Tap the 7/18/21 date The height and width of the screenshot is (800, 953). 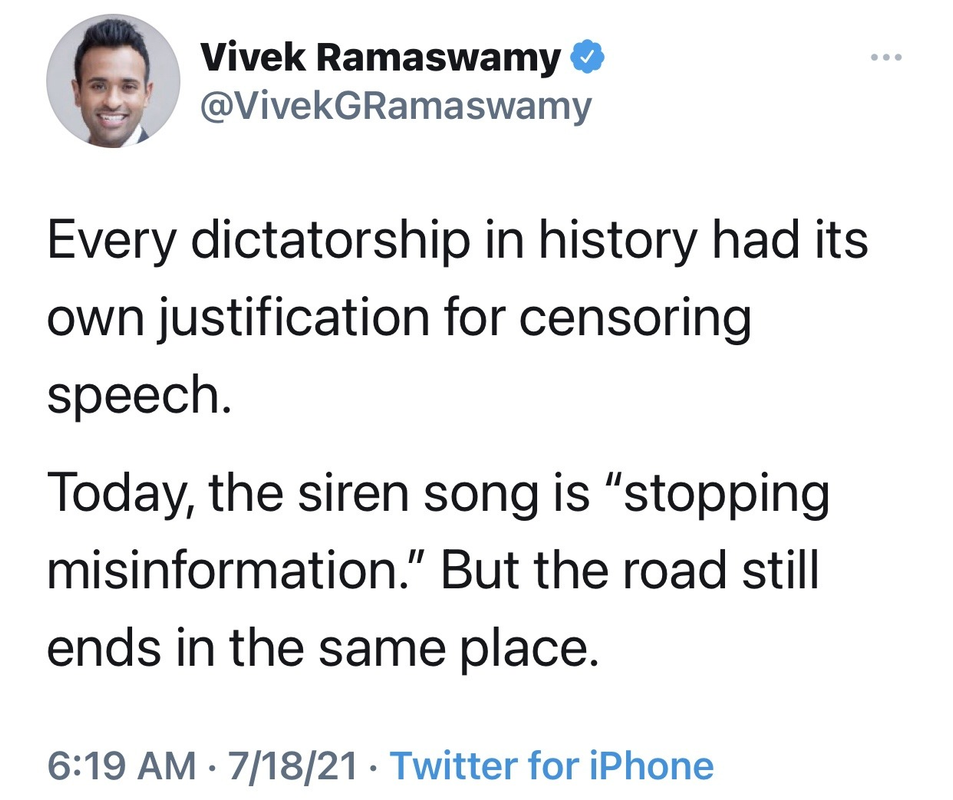[292, 765]
